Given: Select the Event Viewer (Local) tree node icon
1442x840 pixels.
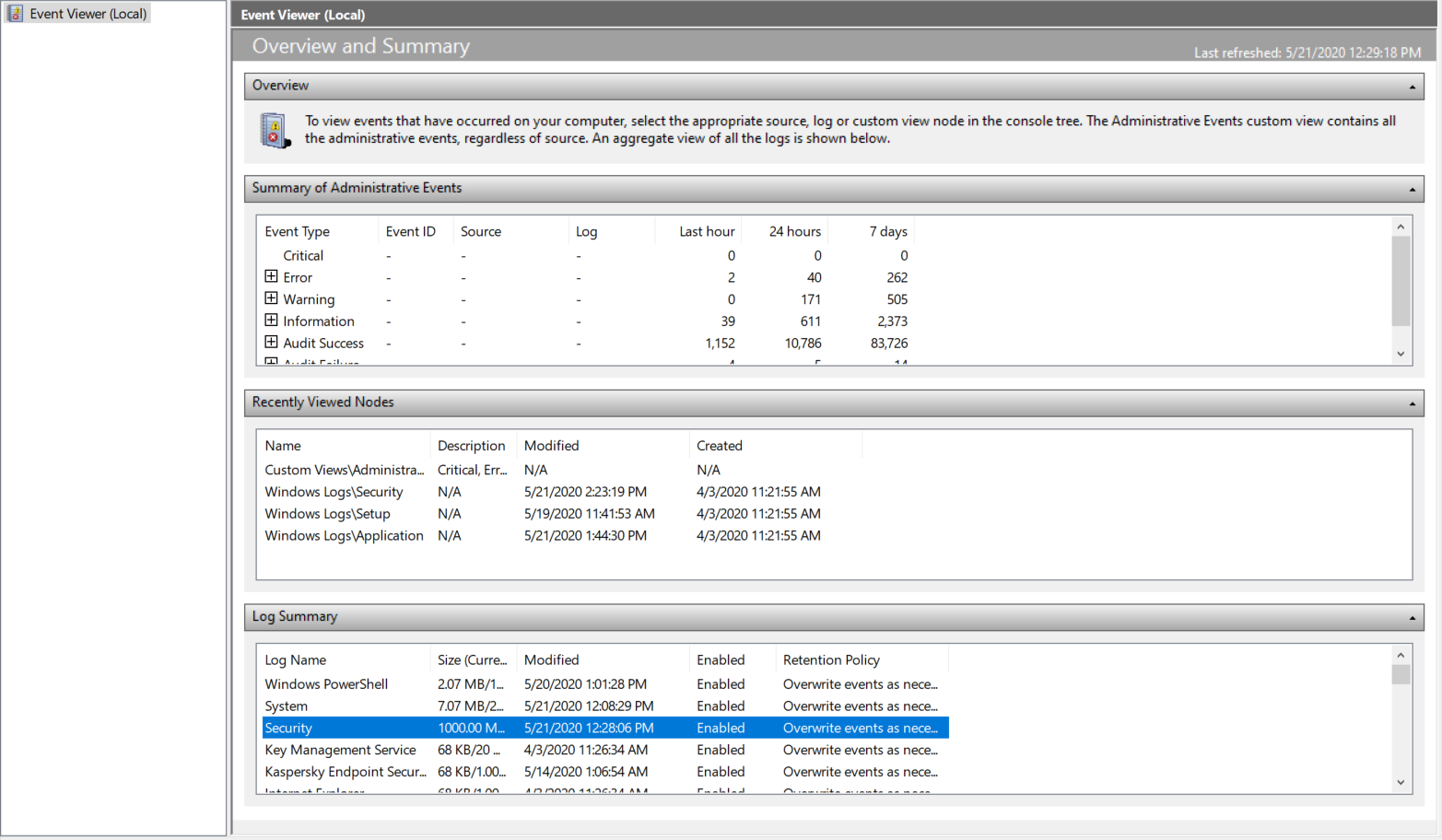Looking at the screenshot, I should (16, 14).
